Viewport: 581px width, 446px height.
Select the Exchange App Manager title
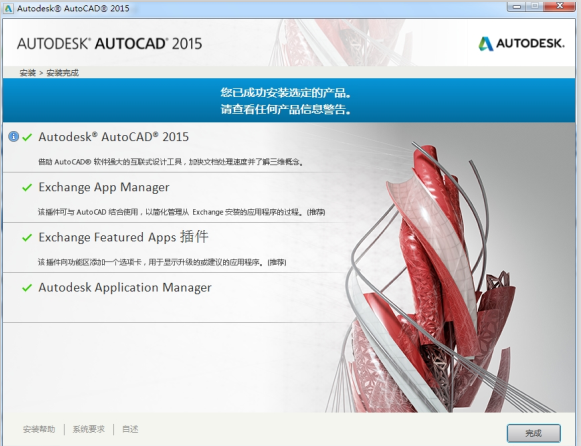point(104,187)
